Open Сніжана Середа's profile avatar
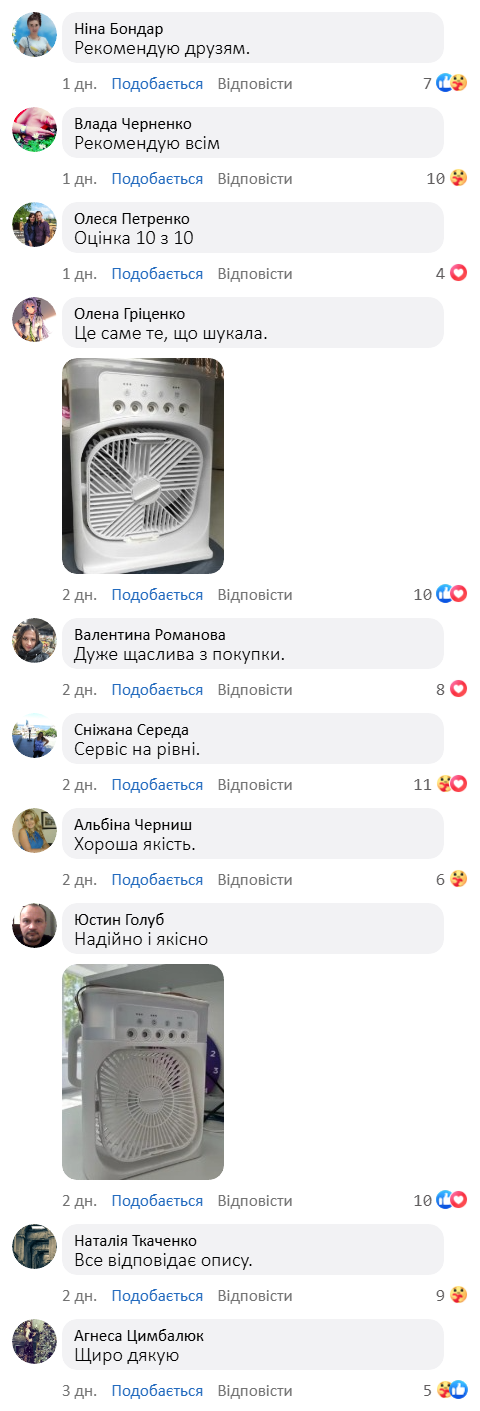480x1411 pixels. [x=34, y=736]
